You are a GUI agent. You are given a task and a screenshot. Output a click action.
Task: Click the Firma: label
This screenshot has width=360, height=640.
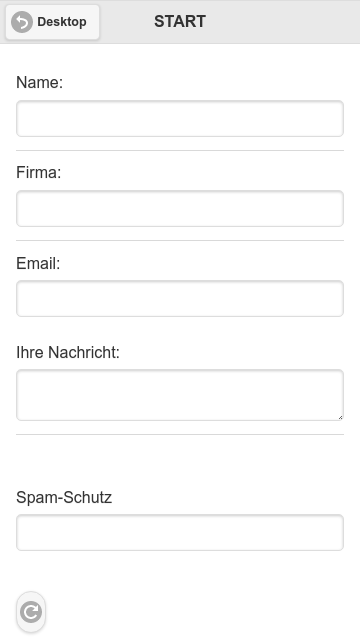38,172
